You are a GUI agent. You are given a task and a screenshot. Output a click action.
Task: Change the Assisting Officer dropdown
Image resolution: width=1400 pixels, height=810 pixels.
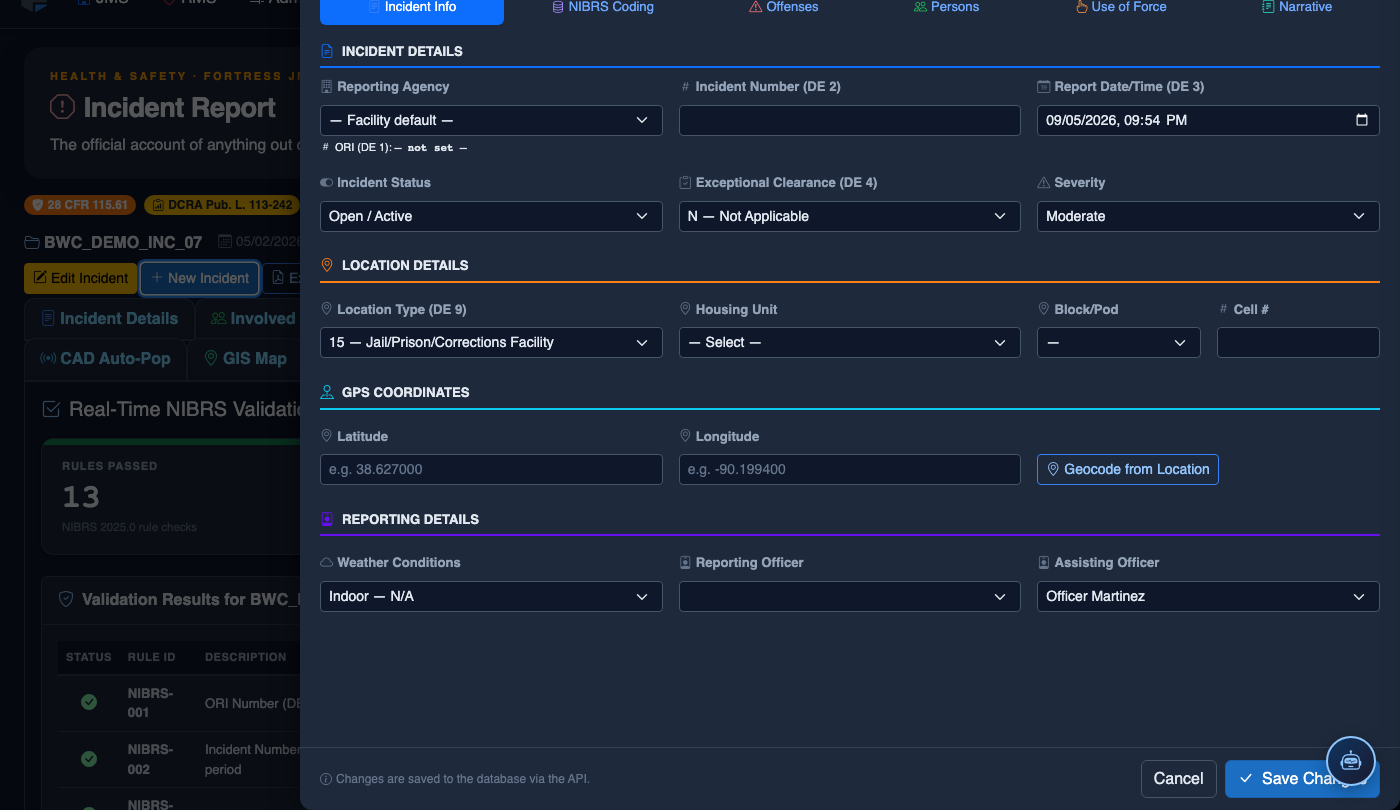pyautogui.click(x=1208, y=597)
